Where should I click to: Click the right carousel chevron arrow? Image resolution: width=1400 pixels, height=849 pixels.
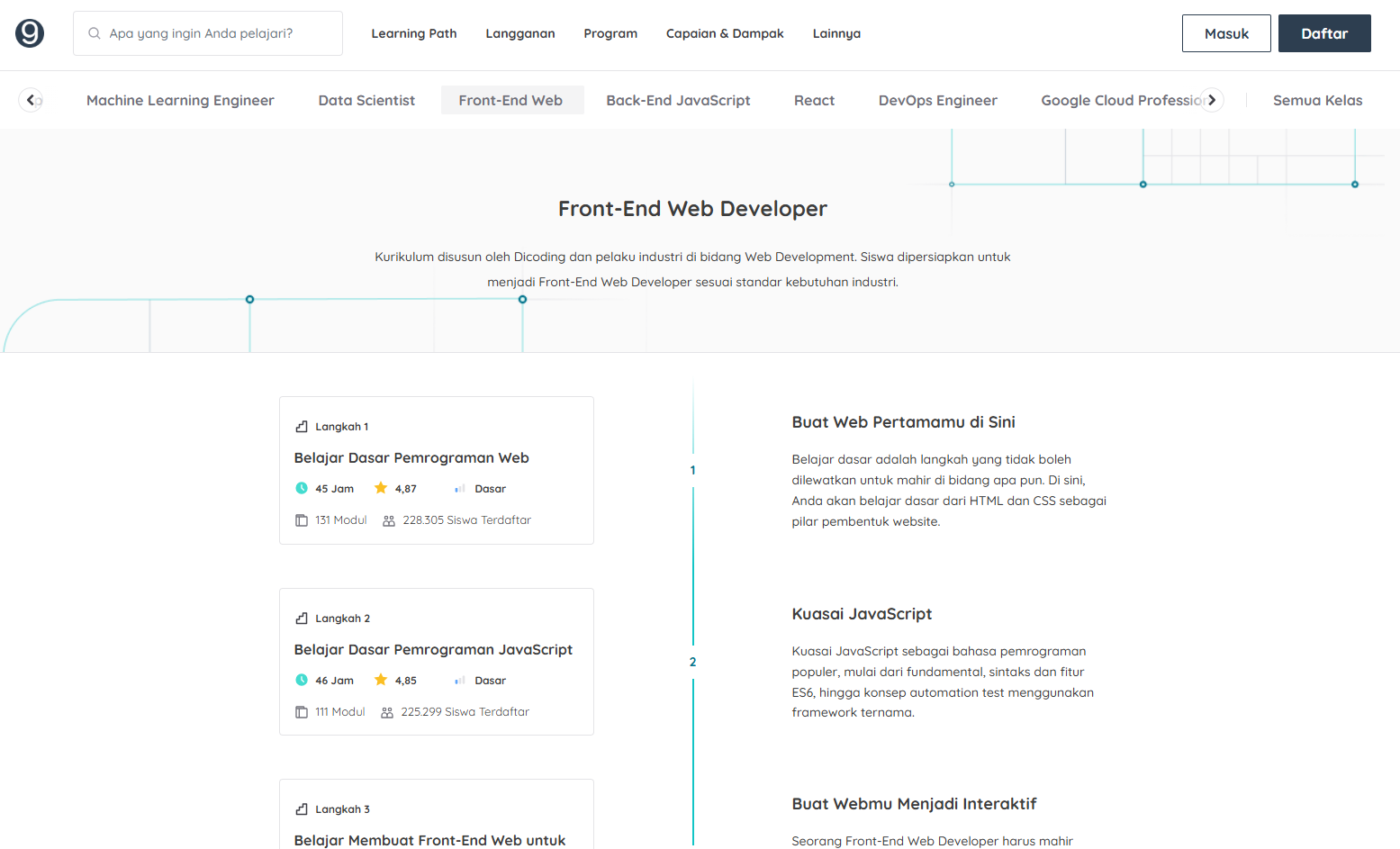click(x=1212, y=100)
